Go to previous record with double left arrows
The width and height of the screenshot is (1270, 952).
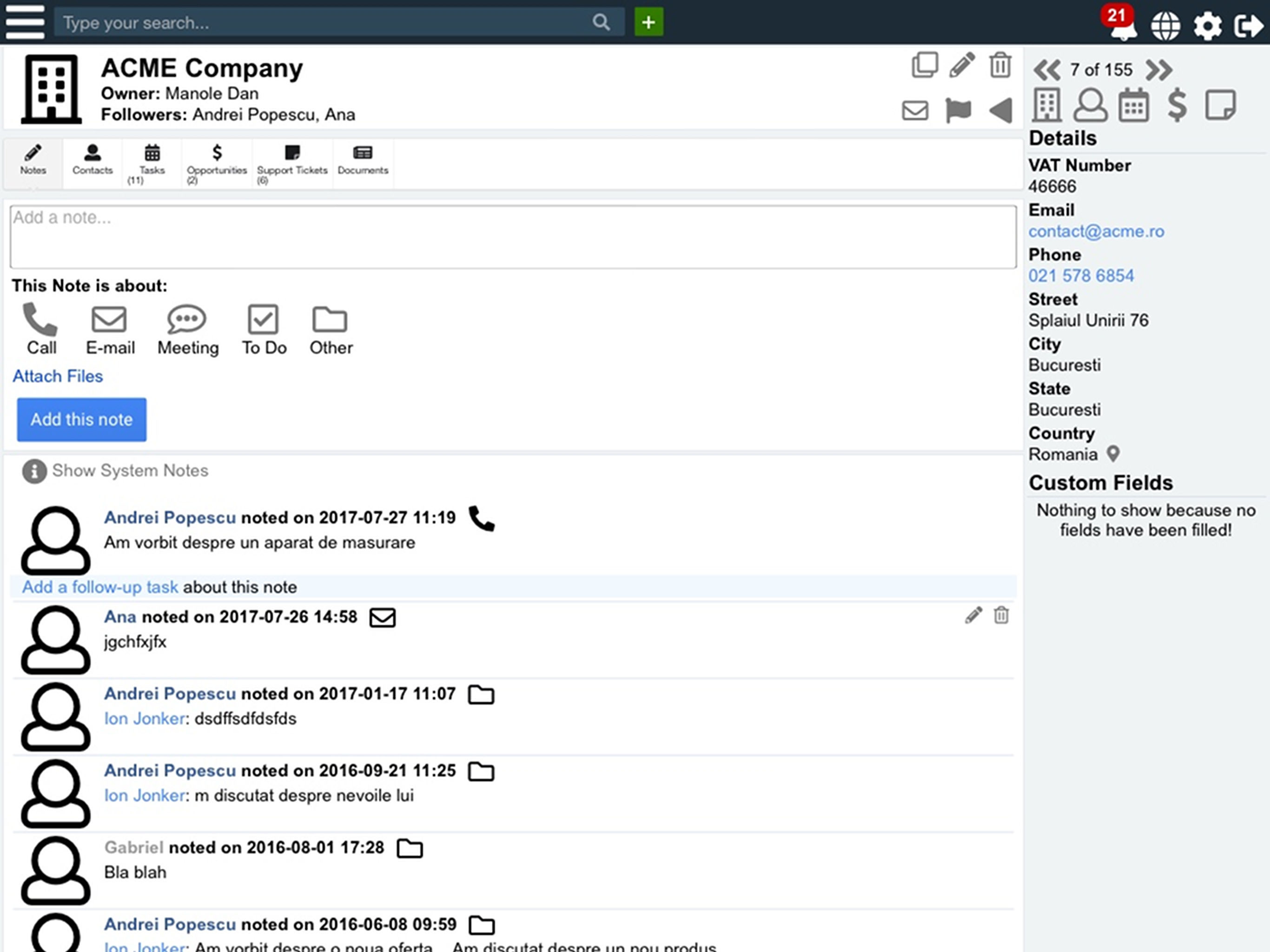click(1047, 70)
